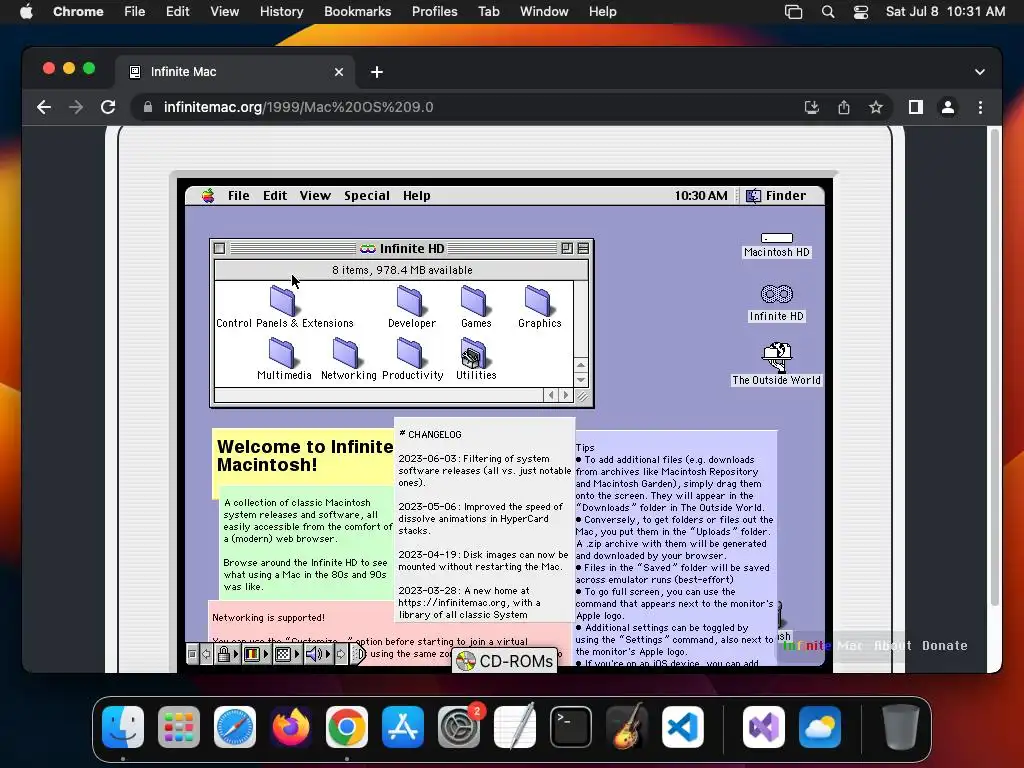Bookmark this page with the star
Screen dimensions: 1024x768
(876, 107)
